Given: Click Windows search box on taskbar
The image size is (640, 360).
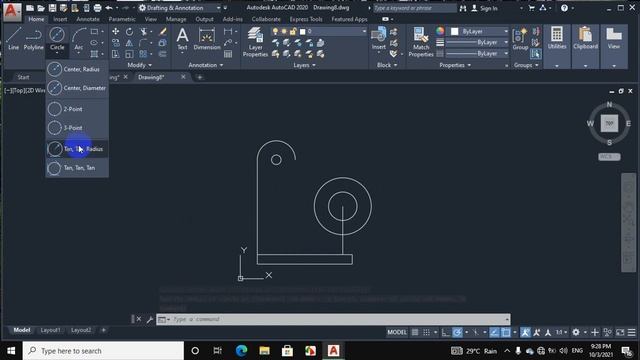Looking at the screenshot, I should click(103, 351).
